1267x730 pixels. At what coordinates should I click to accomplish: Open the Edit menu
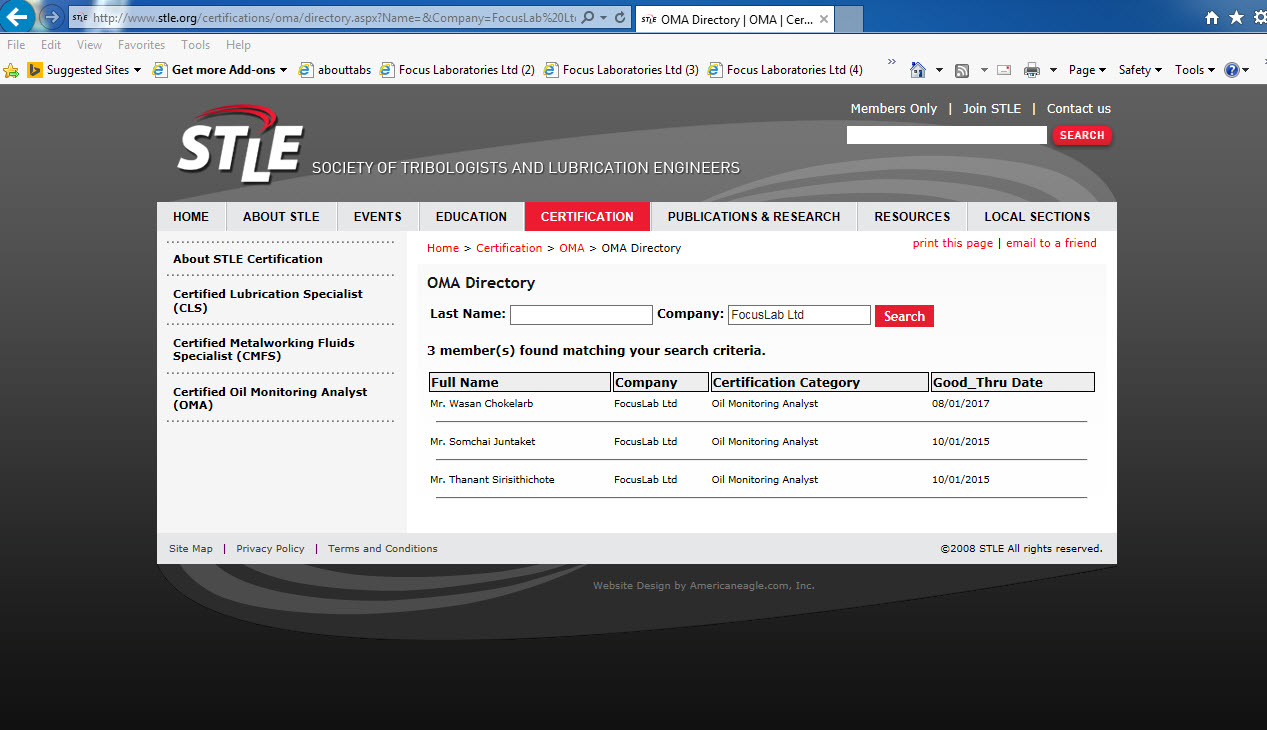click(x=51, y=45)
